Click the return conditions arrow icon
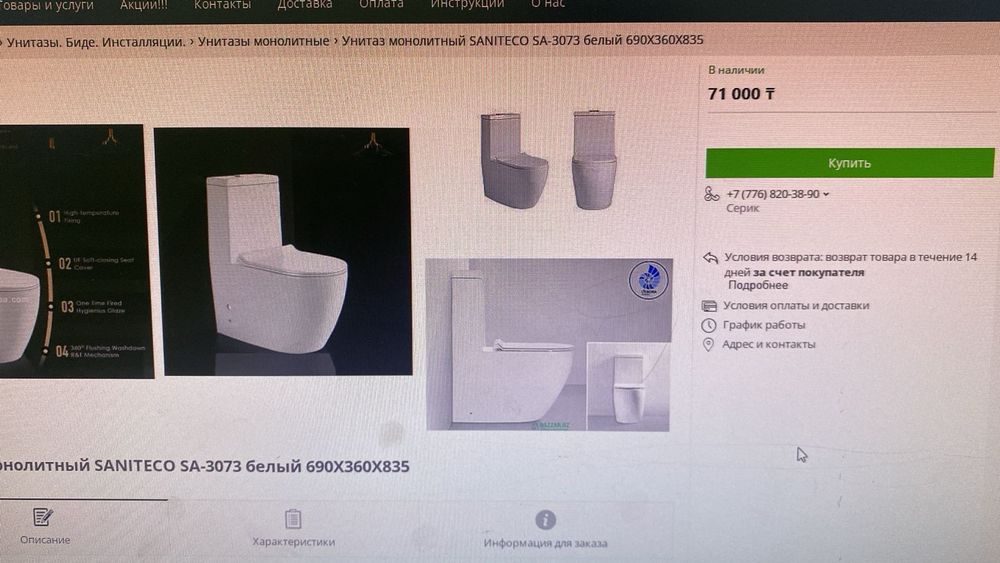This screenshot has width=1000, height=563. click(710, 258)
